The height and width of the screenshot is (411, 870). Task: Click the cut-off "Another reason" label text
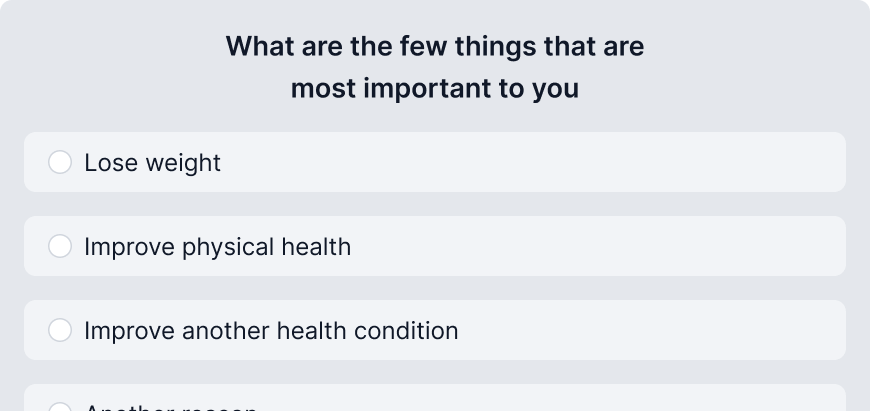(171, 408)
